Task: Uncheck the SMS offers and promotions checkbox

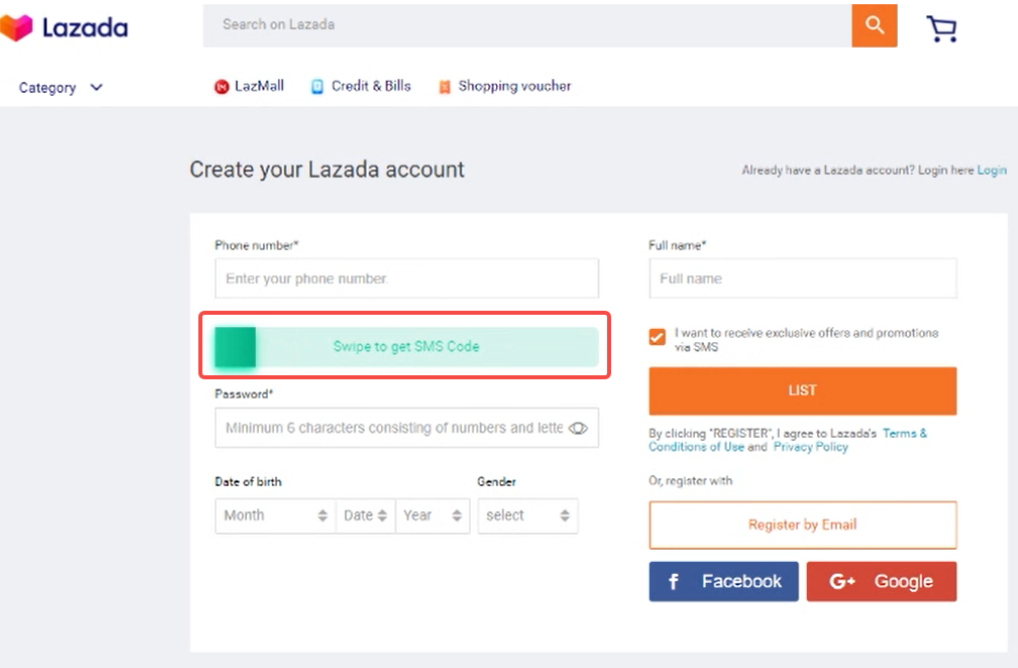Action: [657, 338]
